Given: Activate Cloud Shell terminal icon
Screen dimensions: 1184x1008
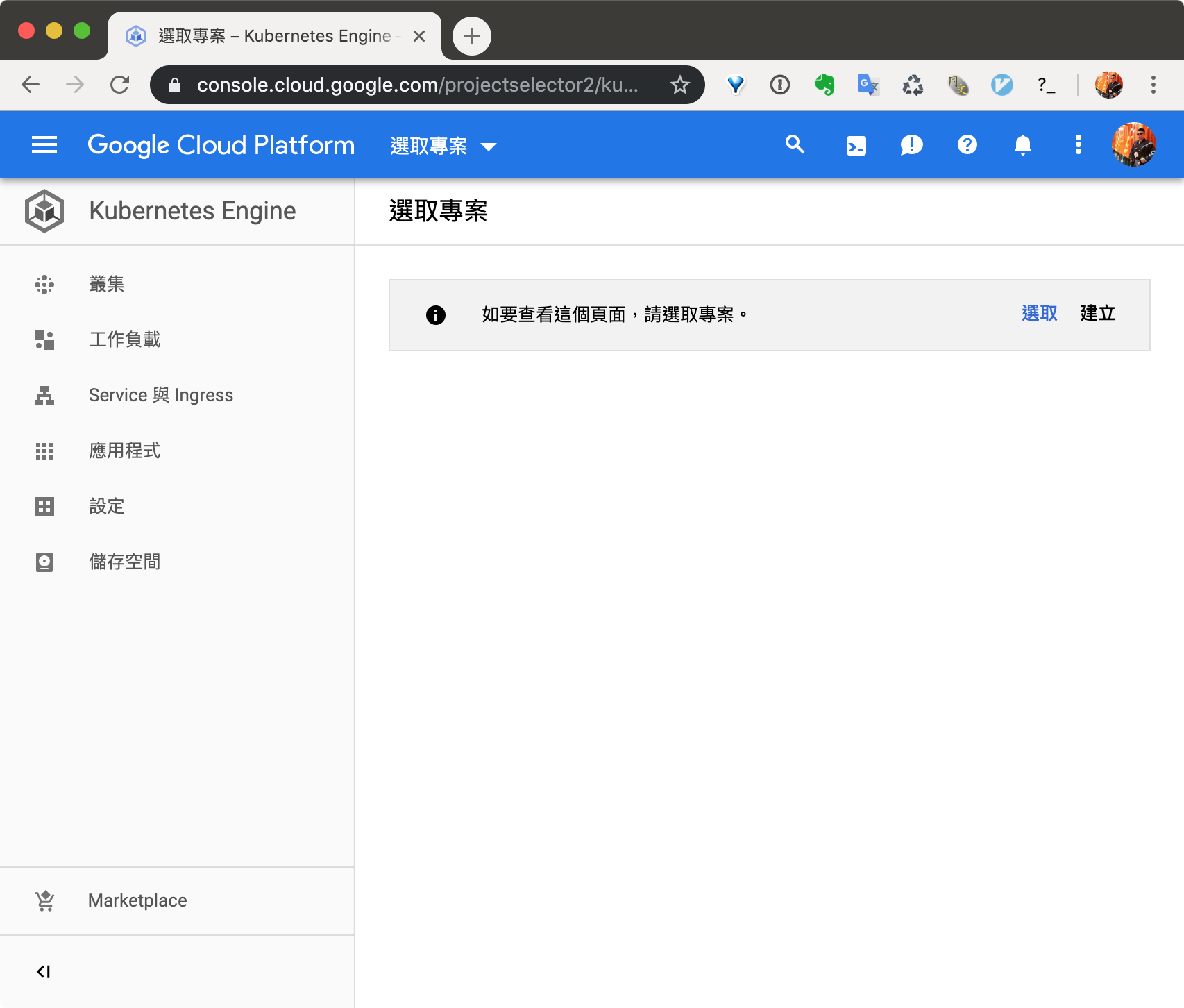Looking at the screenshot, I should tap(856, 146).
